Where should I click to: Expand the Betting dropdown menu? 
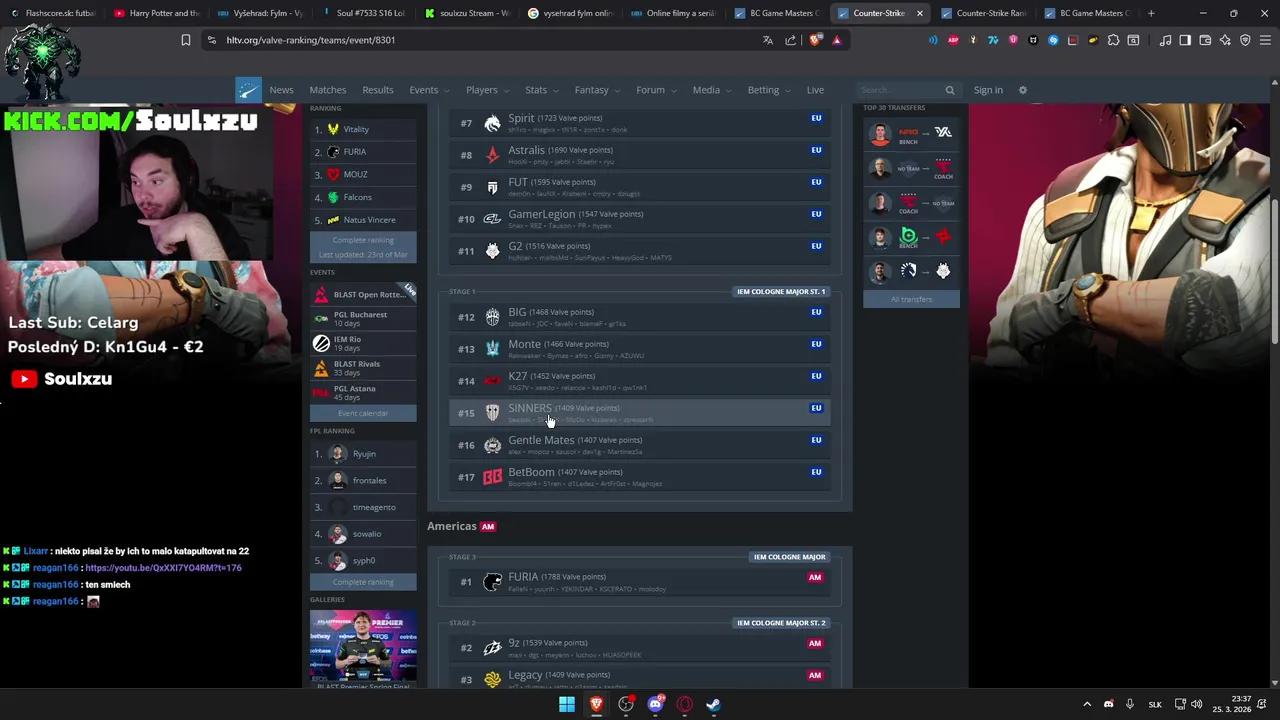click(x=771, y=90)
